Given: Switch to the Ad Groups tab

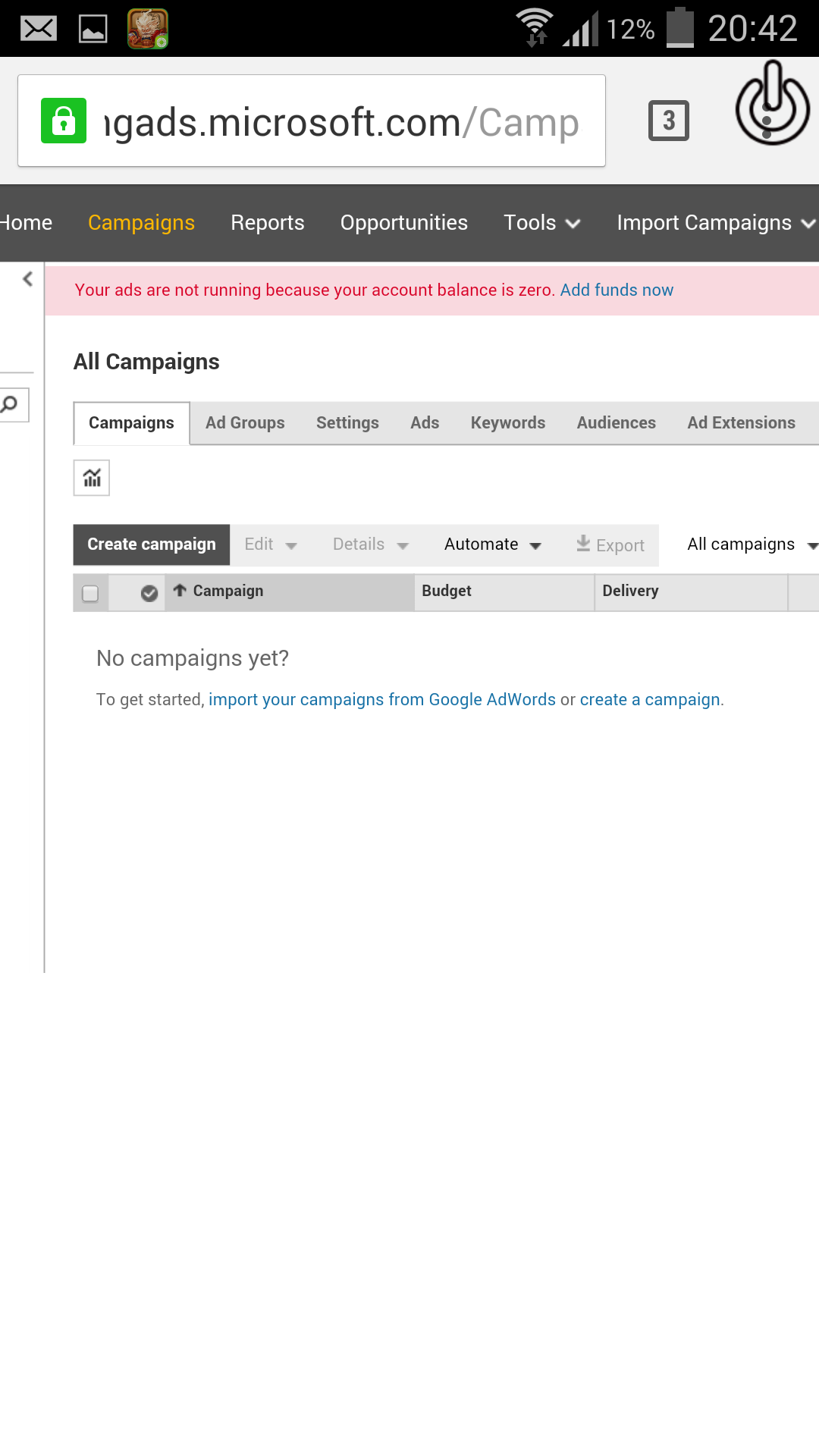Looking at the screenshot, I should click(245, 423).
